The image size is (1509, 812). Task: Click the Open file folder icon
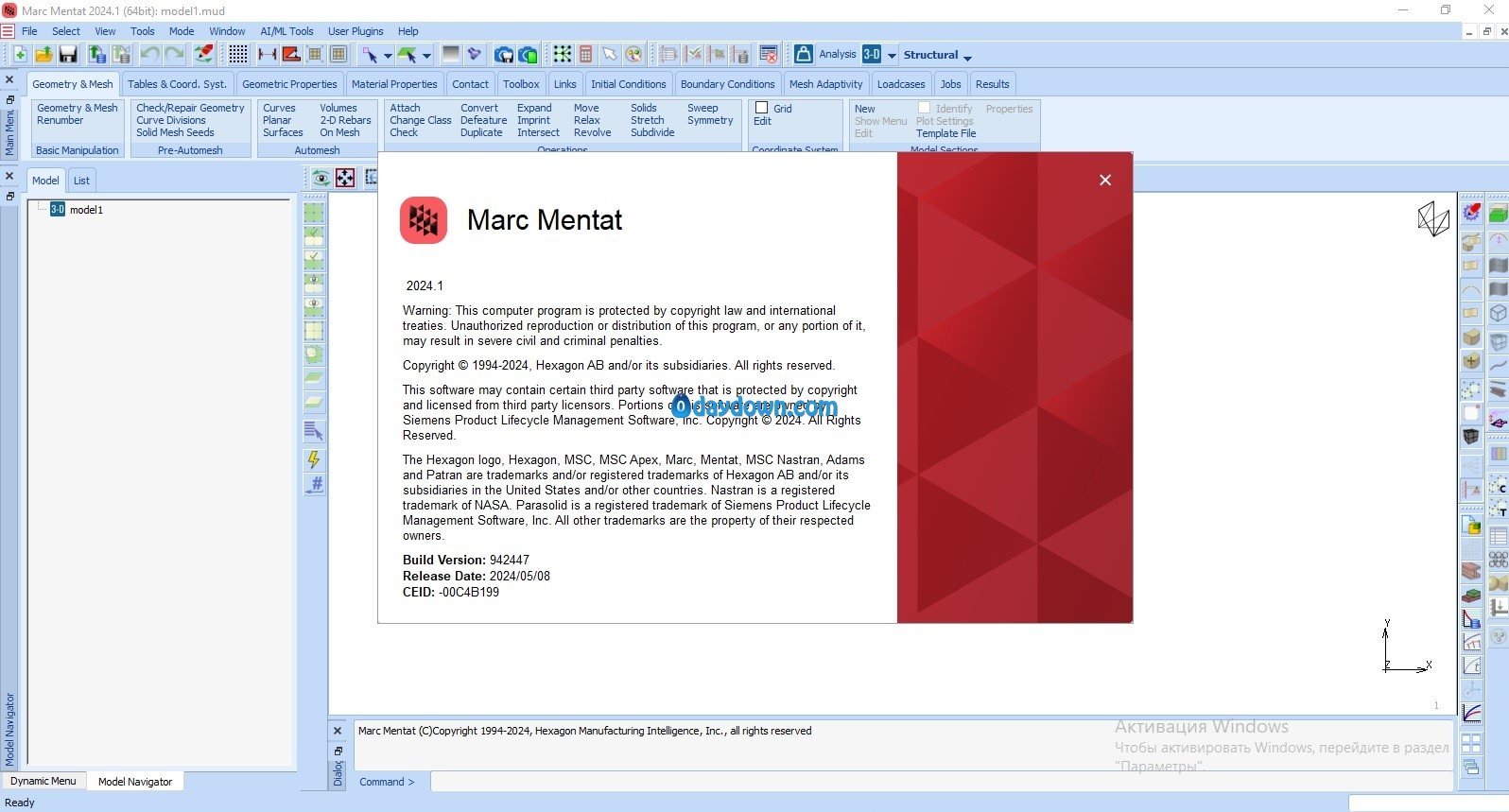(43, 55)
